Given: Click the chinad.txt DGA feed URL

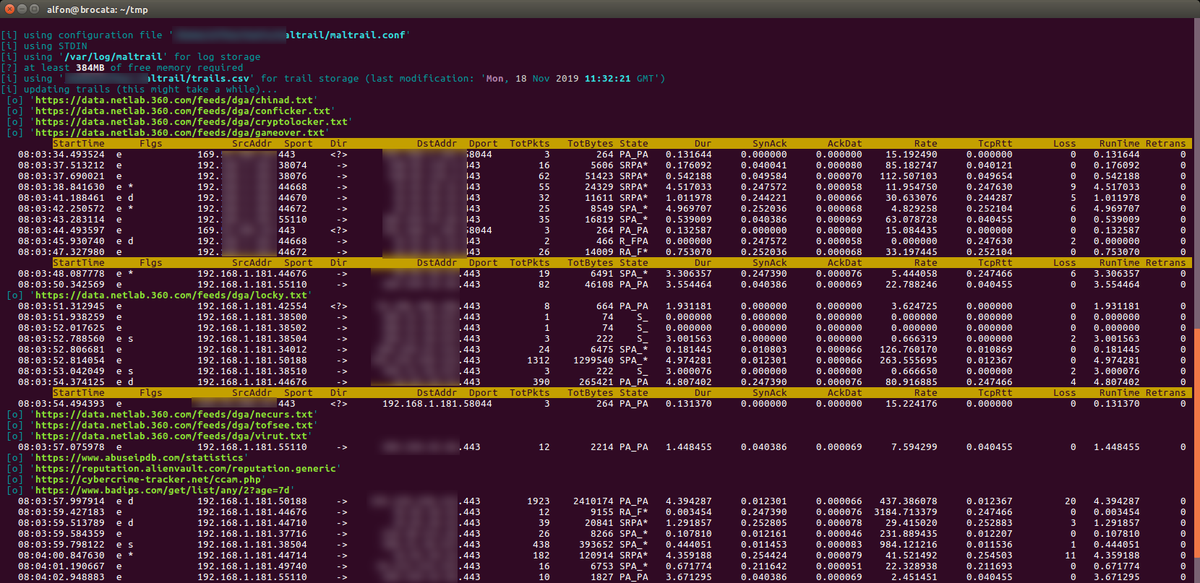Looking at the screenshot, I should [x=174, y=100].
